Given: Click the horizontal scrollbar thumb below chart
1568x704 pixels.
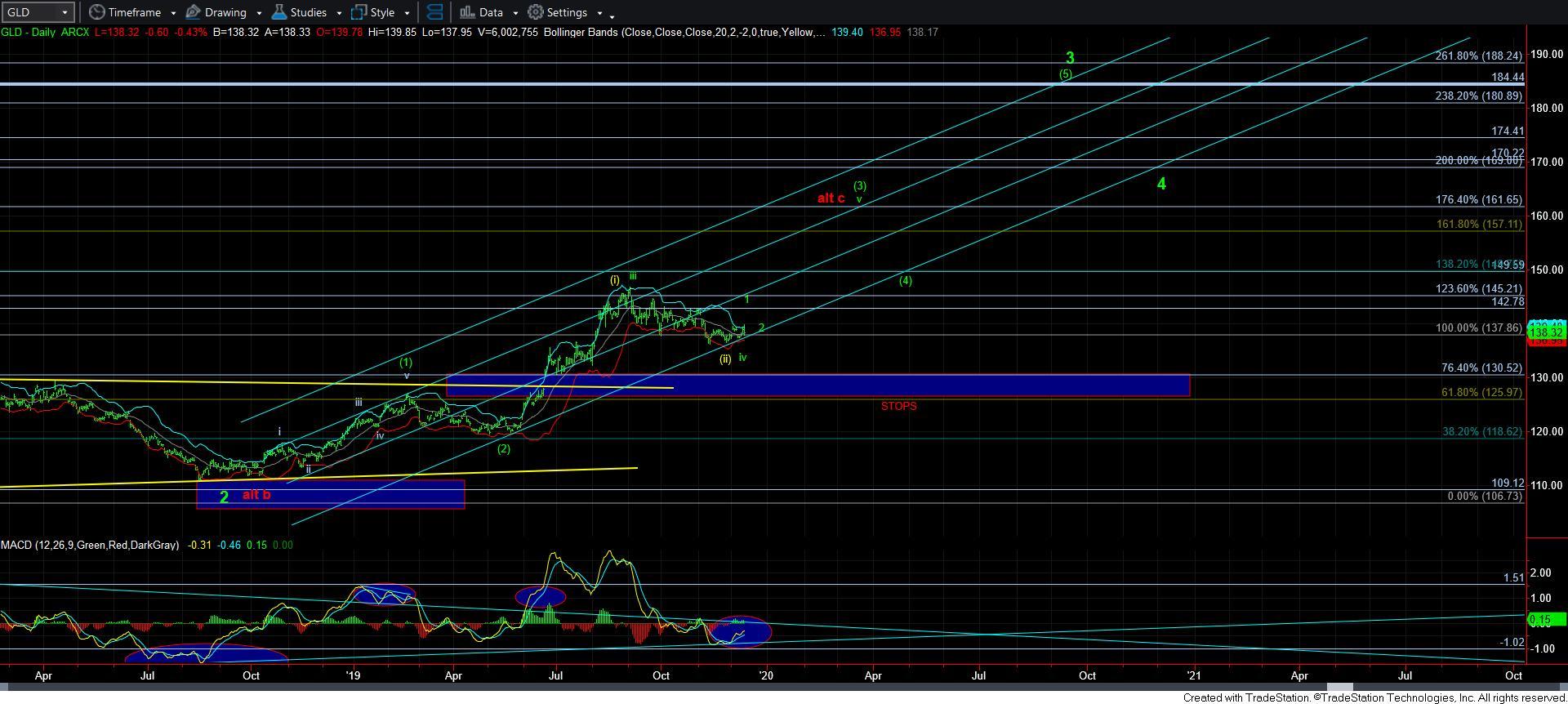Looking at the screenshot, I should pyautogui.click(x=1339, y=688).
